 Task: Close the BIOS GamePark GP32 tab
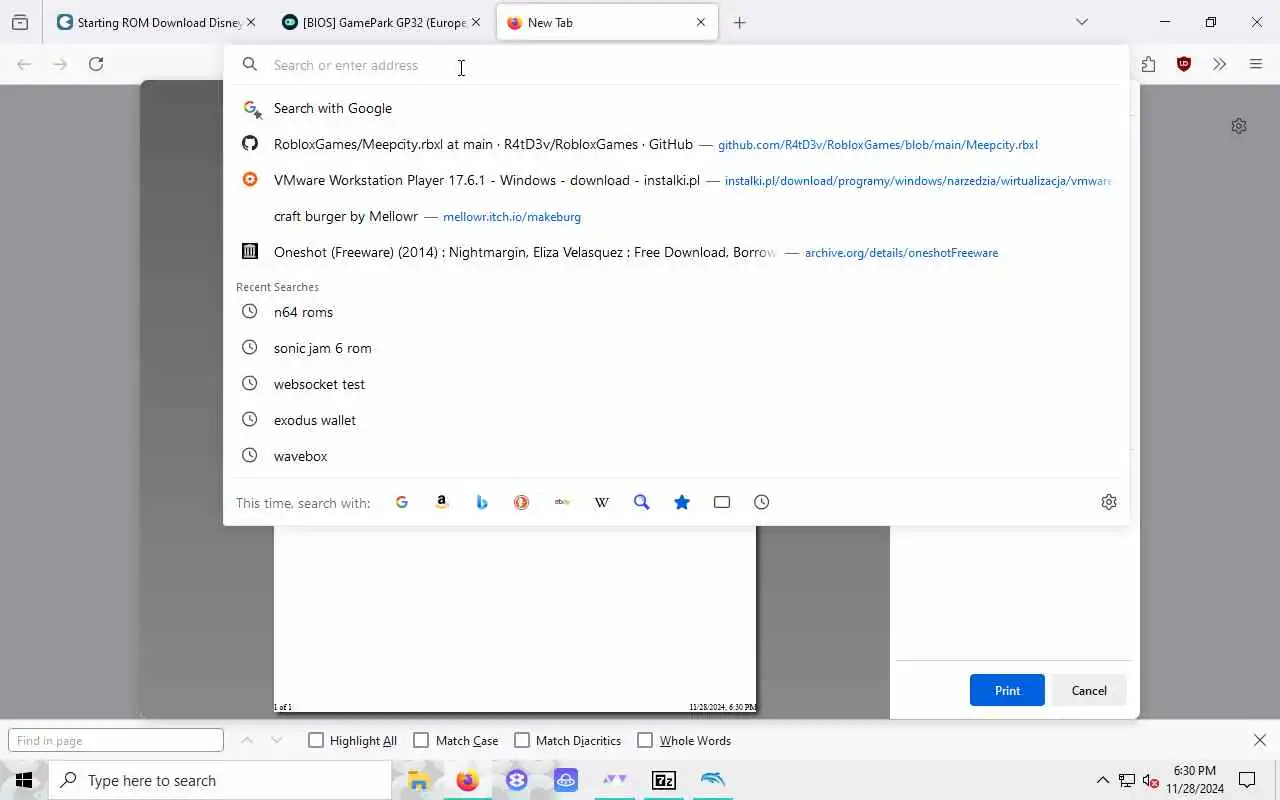pos(476,22)
